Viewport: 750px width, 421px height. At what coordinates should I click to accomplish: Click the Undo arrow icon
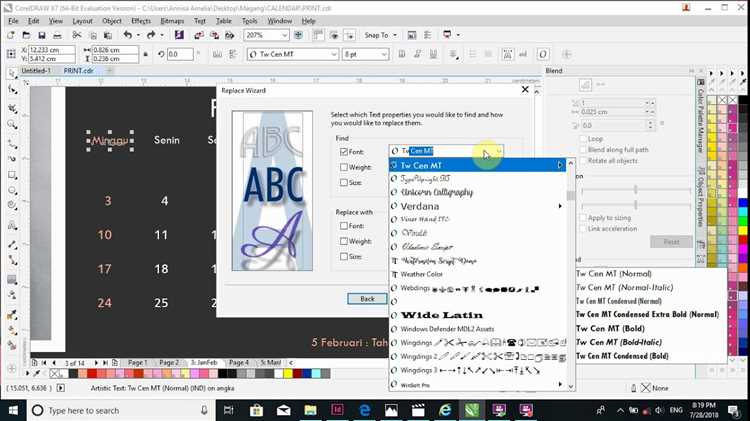click(127, 35)
